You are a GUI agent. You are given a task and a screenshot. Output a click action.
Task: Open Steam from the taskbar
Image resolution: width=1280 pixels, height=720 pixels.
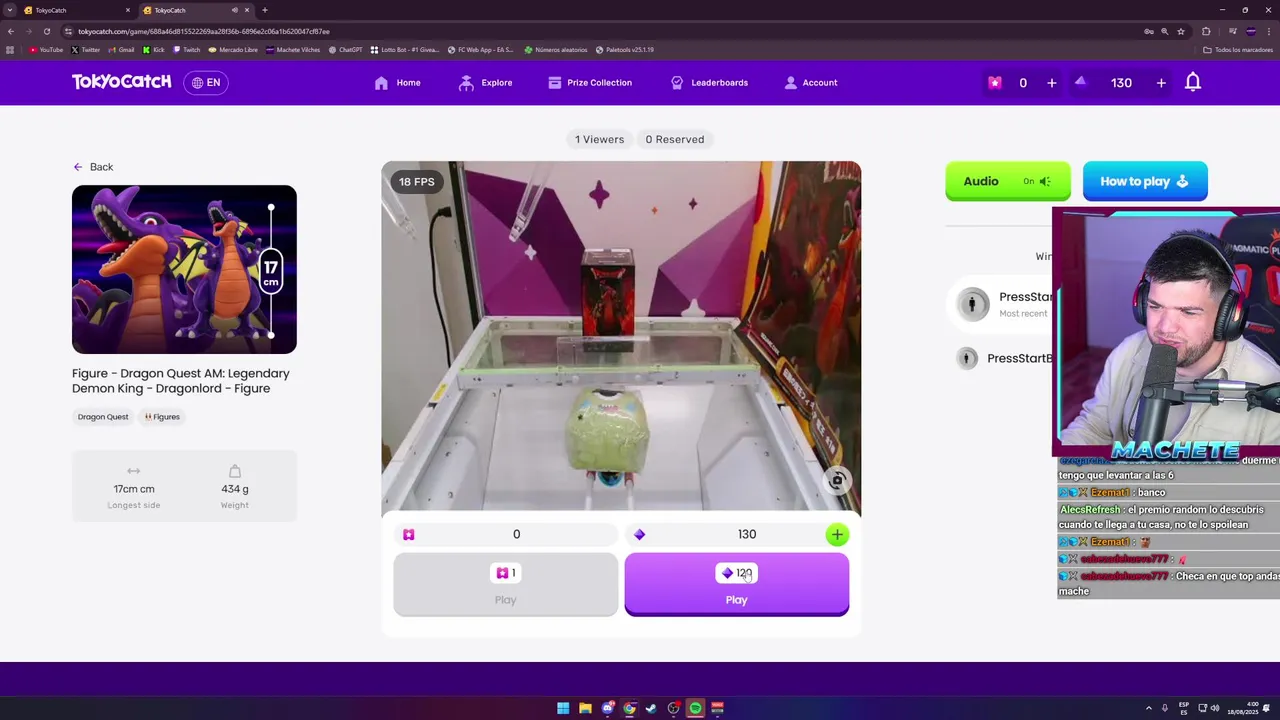click(x=651, y=708)
